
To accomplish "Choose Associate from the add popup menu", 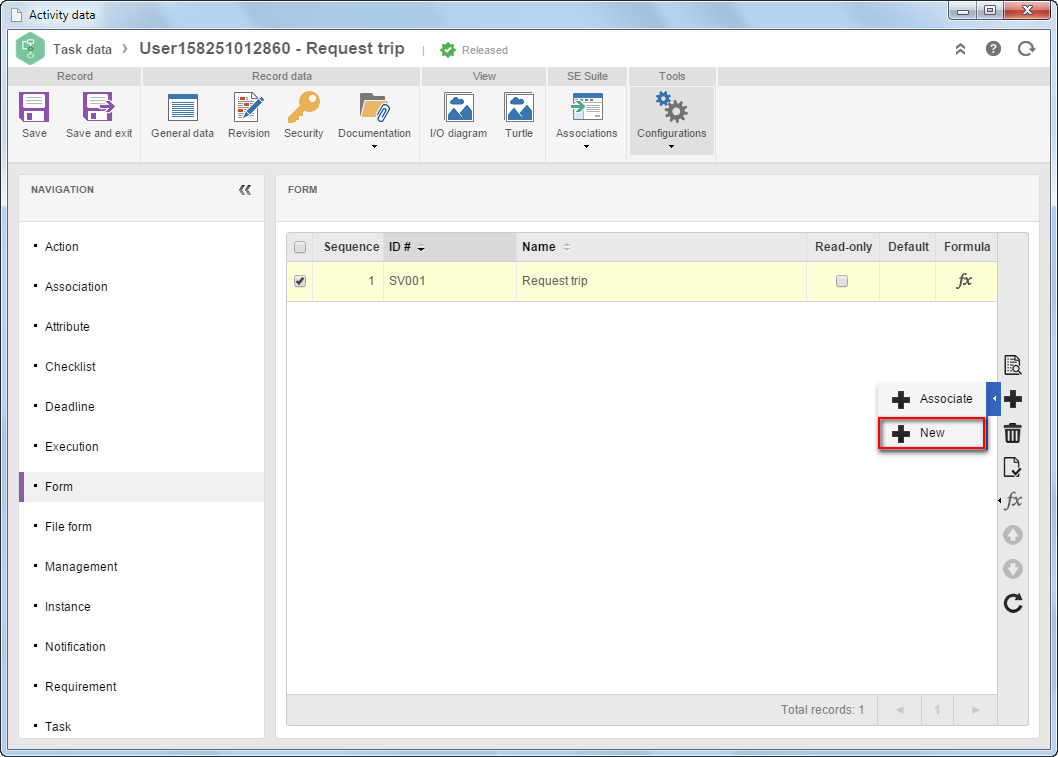I will pyautogui.click(x=932, y=399).
